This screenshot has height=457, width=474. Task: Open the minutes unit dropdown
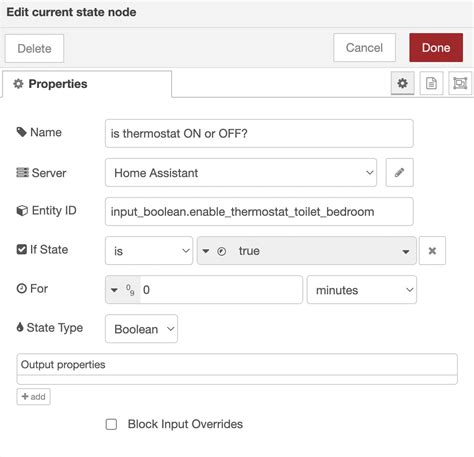click(362, 290)
